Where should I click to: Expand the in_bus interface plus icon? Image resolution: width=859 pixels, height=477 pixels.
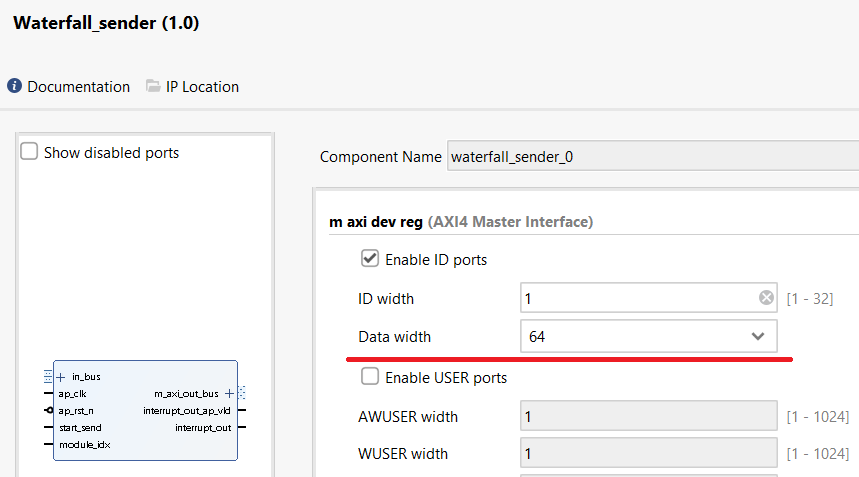[60, 377]
